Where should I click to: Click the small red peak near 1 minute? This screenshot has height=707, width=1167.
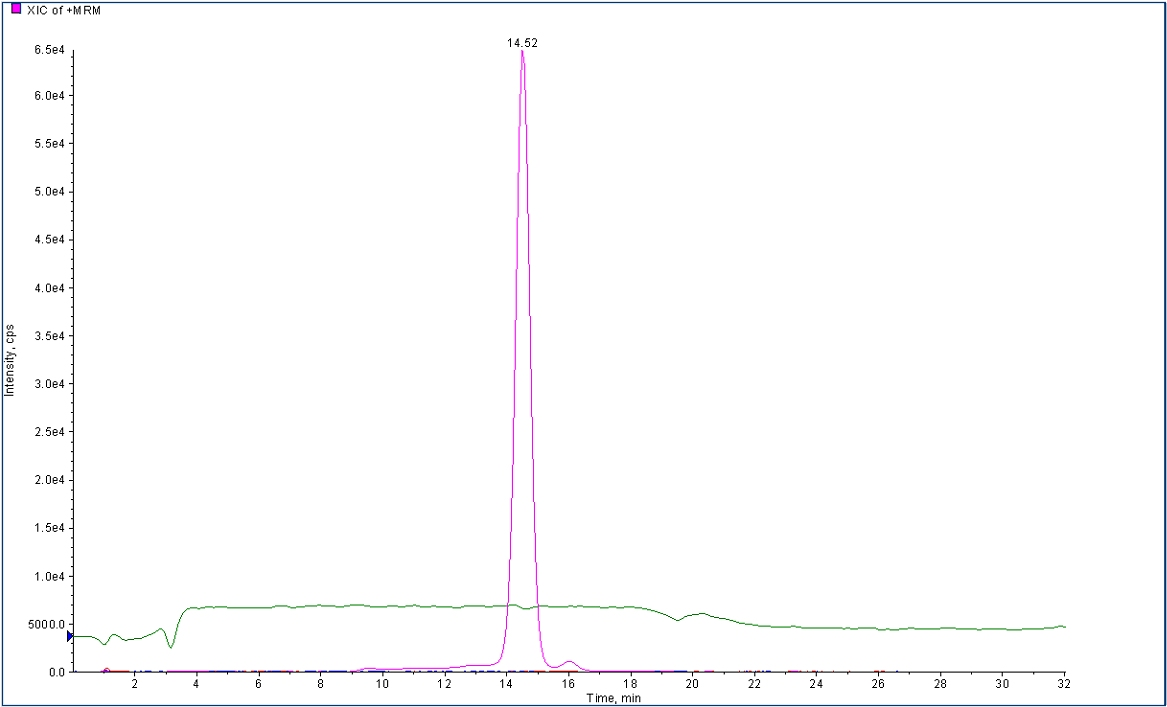point(107,669)
